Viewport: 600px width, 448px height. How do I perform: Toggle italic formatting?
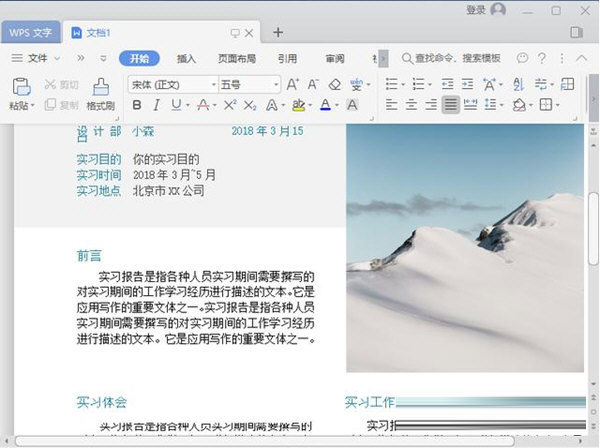click(155, 105)
